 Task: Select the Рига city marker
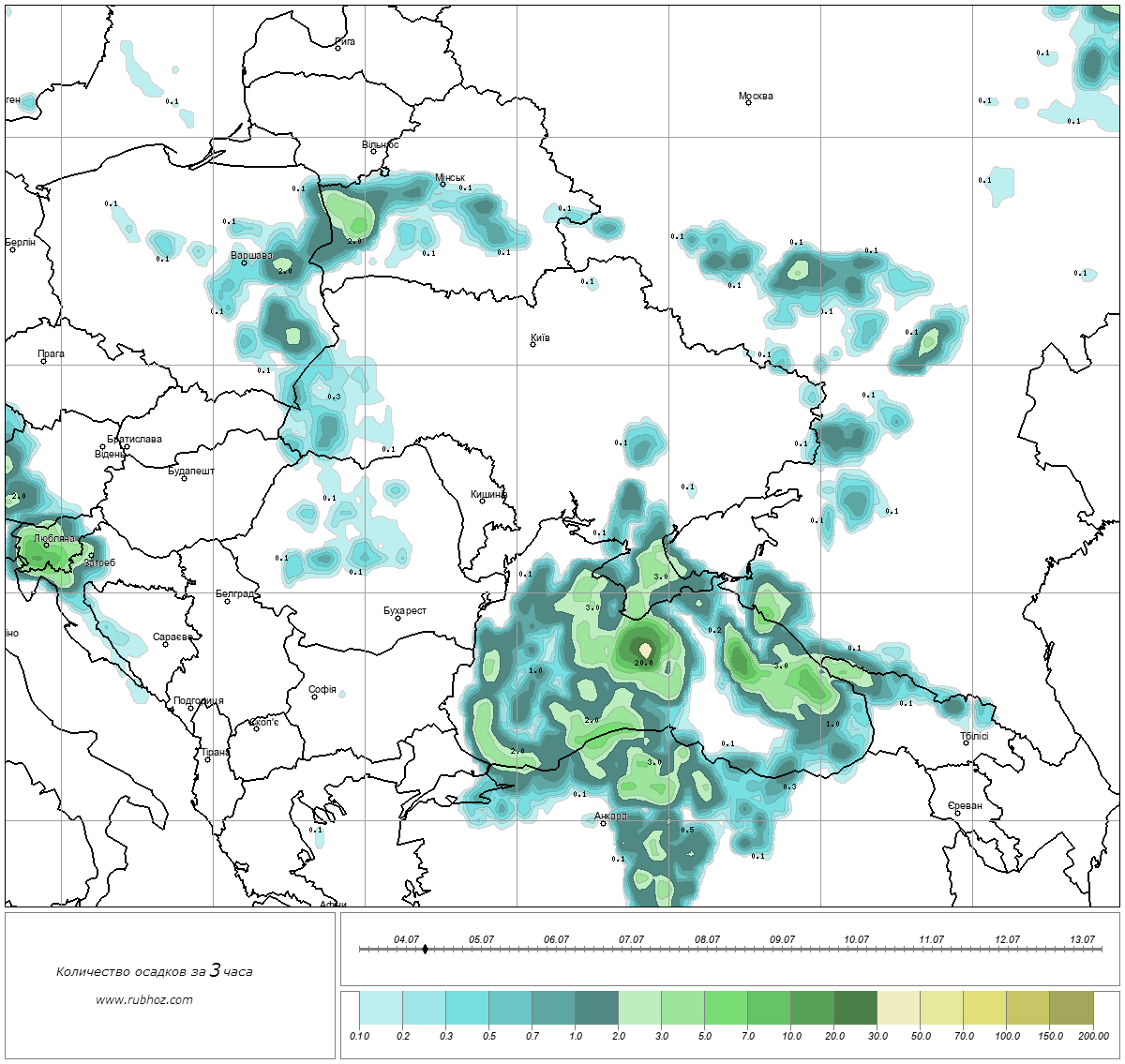pos(337,48)
